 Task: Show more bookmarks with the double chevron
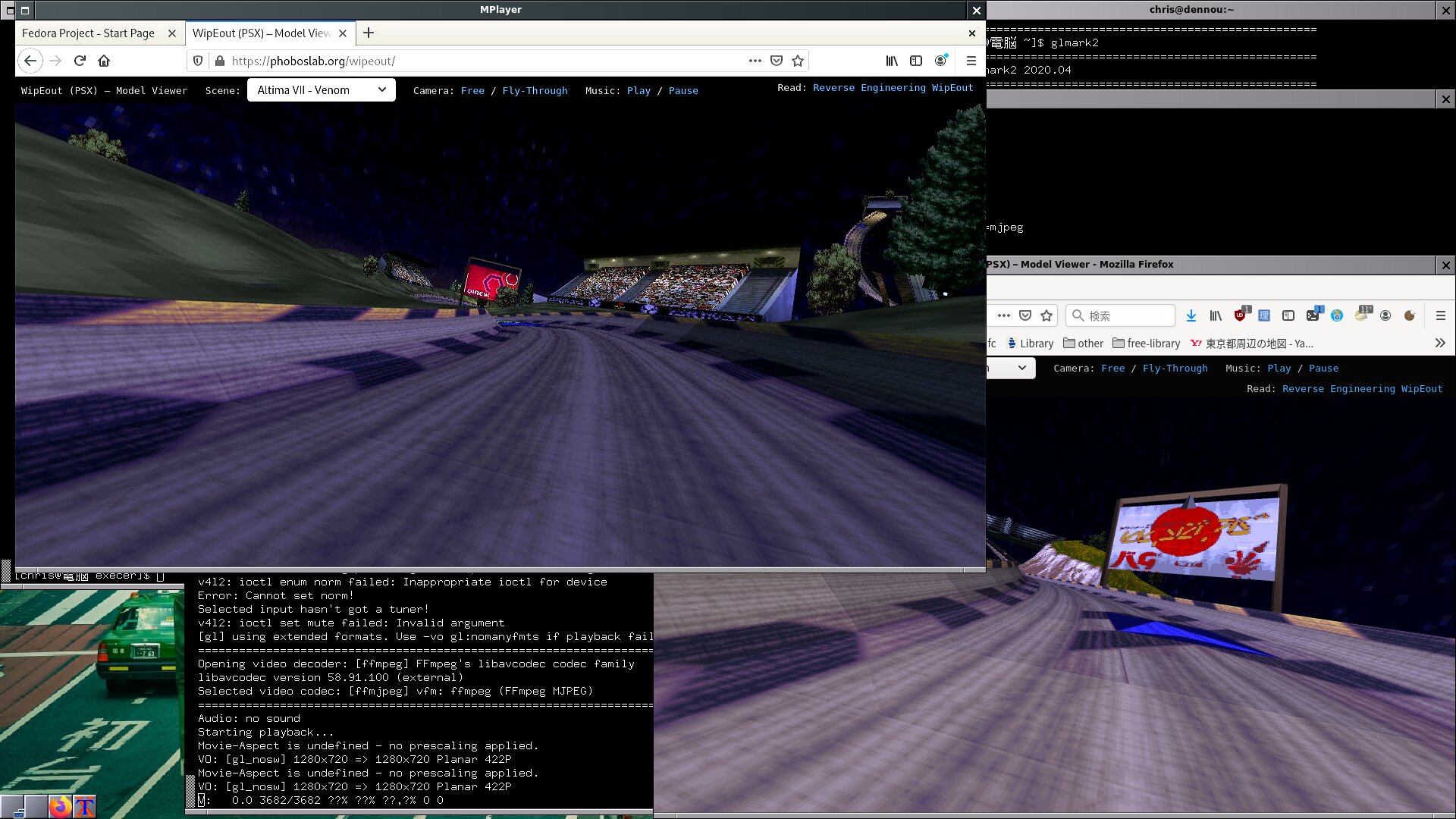(x=1440, y=344)
